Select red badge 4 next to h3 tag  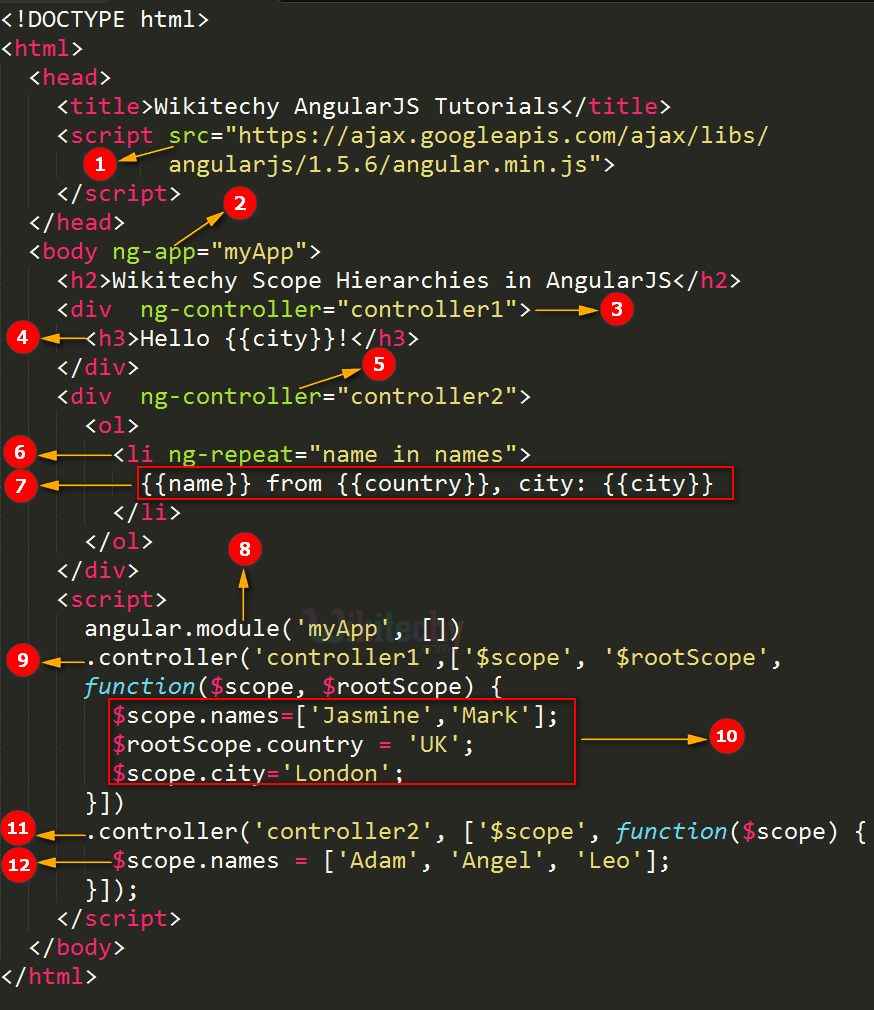(x=23, y=337)
